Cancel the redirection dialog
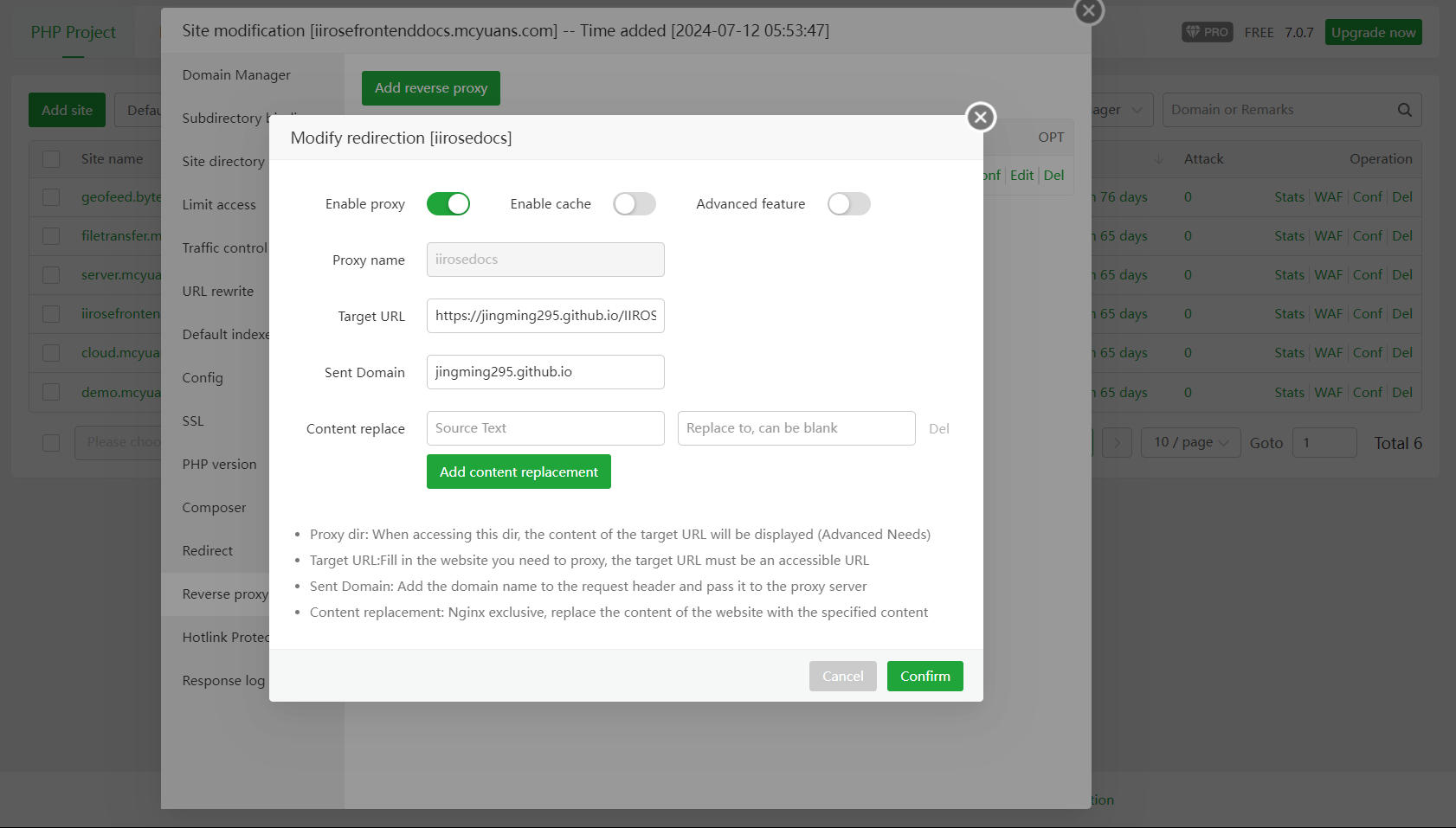 pyautogui.click(x=842, y=677)
